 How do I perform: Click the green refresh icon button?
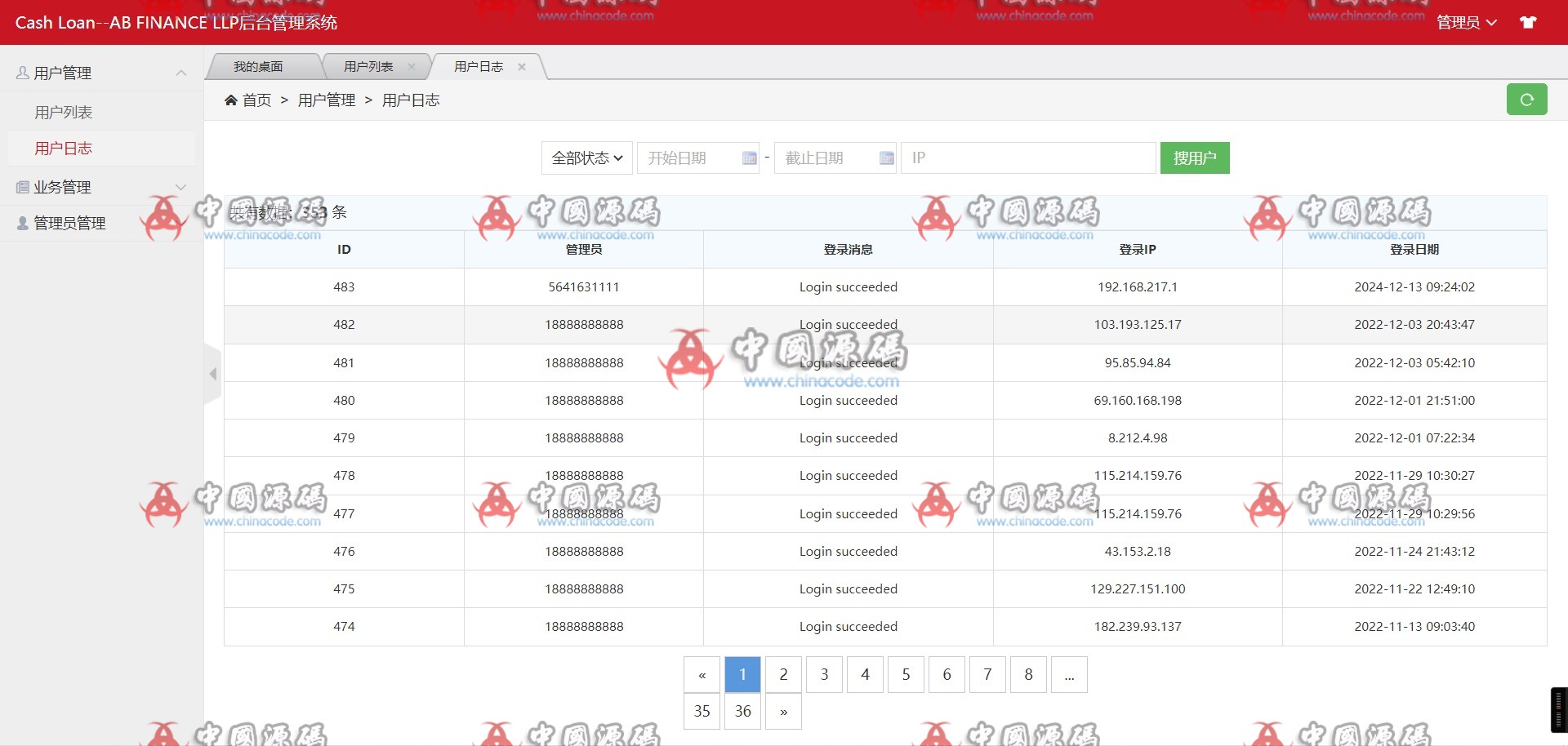pos(1526,100)
